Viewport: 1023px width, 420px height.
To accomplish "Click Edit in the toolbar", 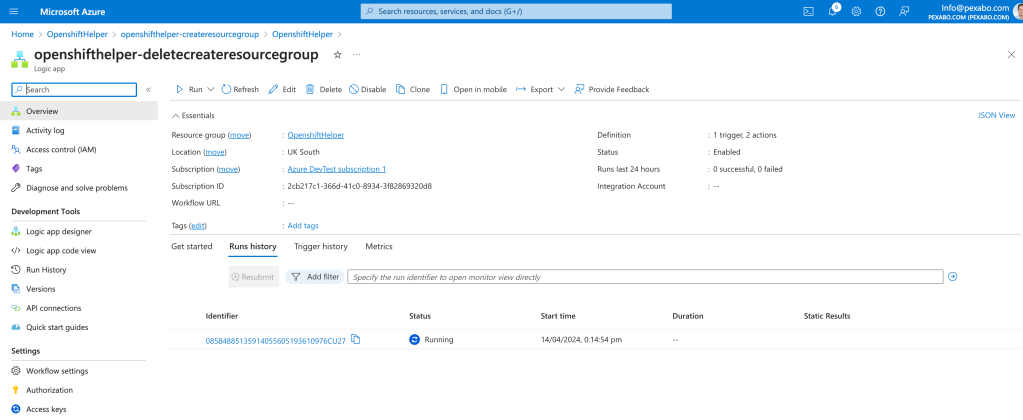I will coord(282,89).
